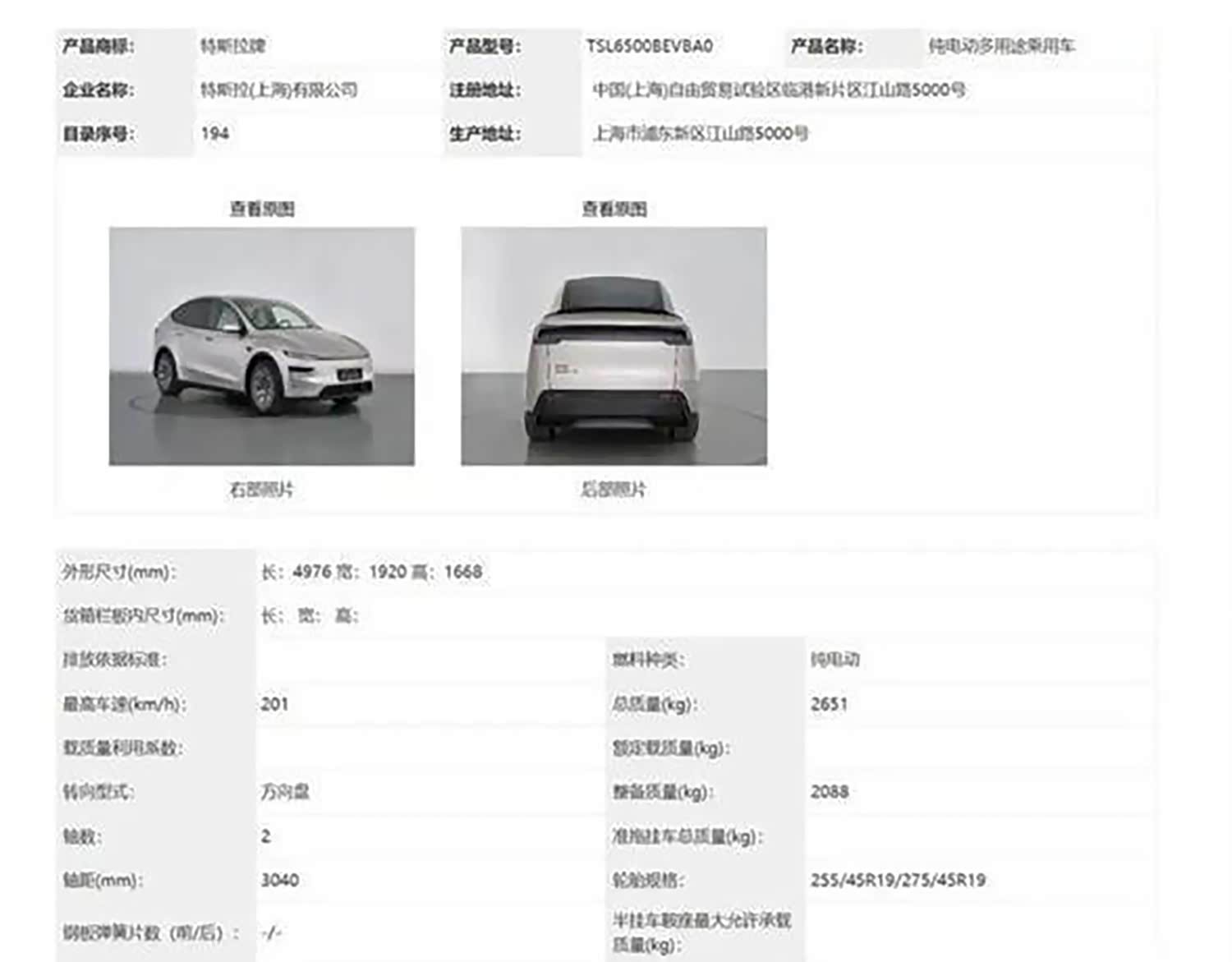The width and height of the screenshot is (1232, 962).
Task: Click the tire specification 255/45R19/275/45R19
Action: [x=898, y=880]
